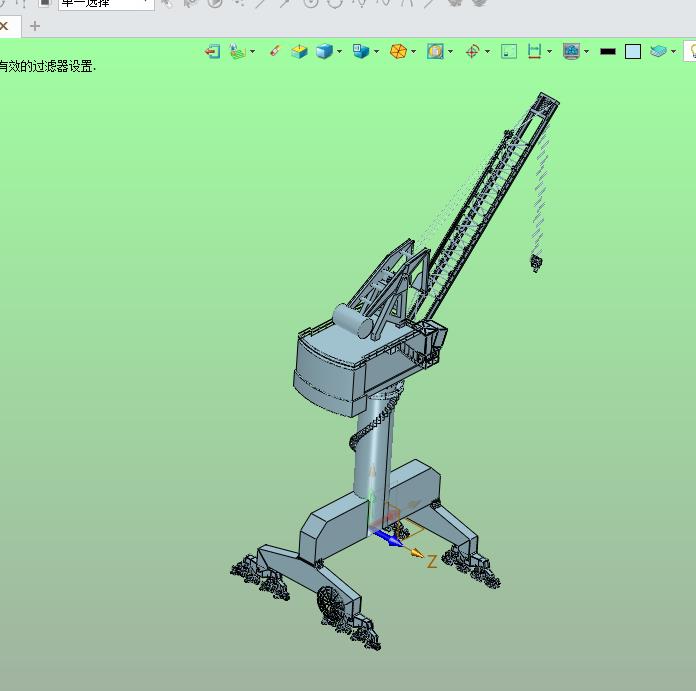The height and width of the screenshot is (691, 696).
Task: Open the dropdown beside the measure icon
Action: pos(550,51)
